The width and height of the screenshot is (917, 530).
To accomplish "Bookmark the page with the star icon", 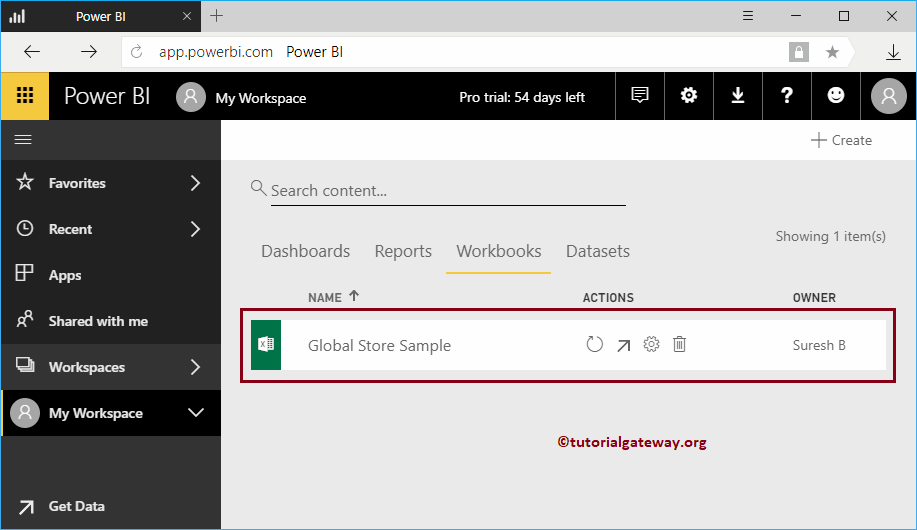I will (x=832, y=52).
